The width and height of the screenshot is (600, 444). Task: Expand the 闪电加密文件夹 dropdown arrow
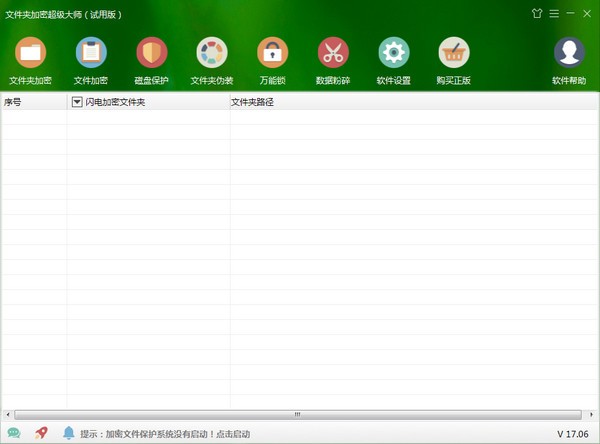pyautogui.click(x=77, y=102)
